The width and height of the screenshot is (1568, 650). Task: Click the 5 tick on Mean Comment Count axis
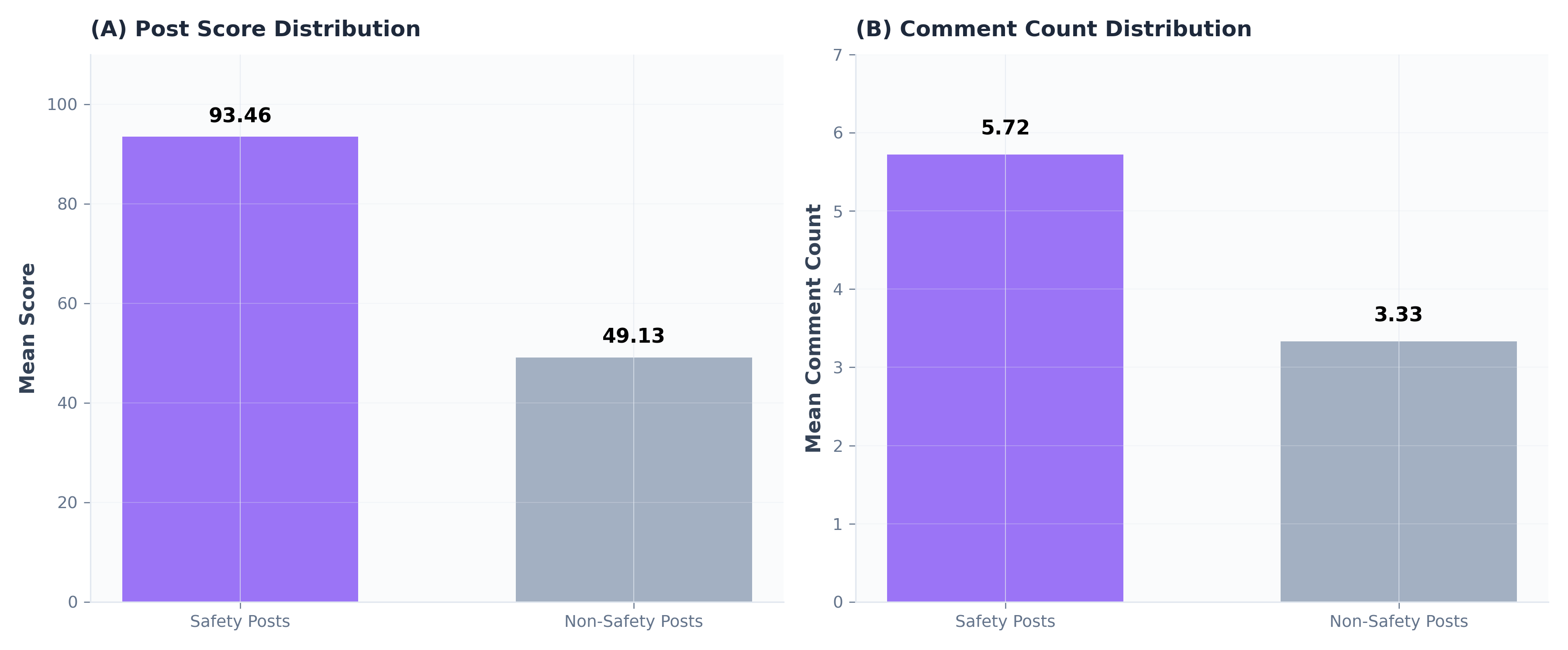(838, 212)
